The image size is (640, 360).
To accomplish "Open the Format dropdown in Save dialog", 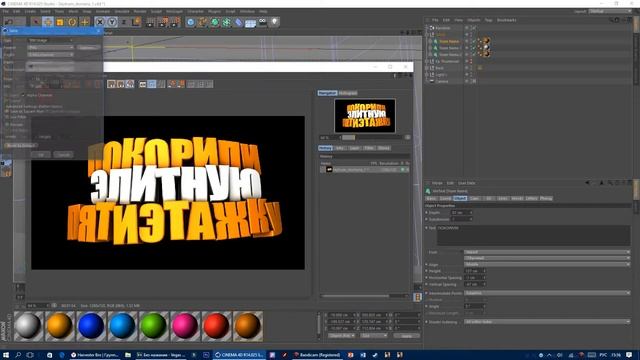I will click(51, 47).
